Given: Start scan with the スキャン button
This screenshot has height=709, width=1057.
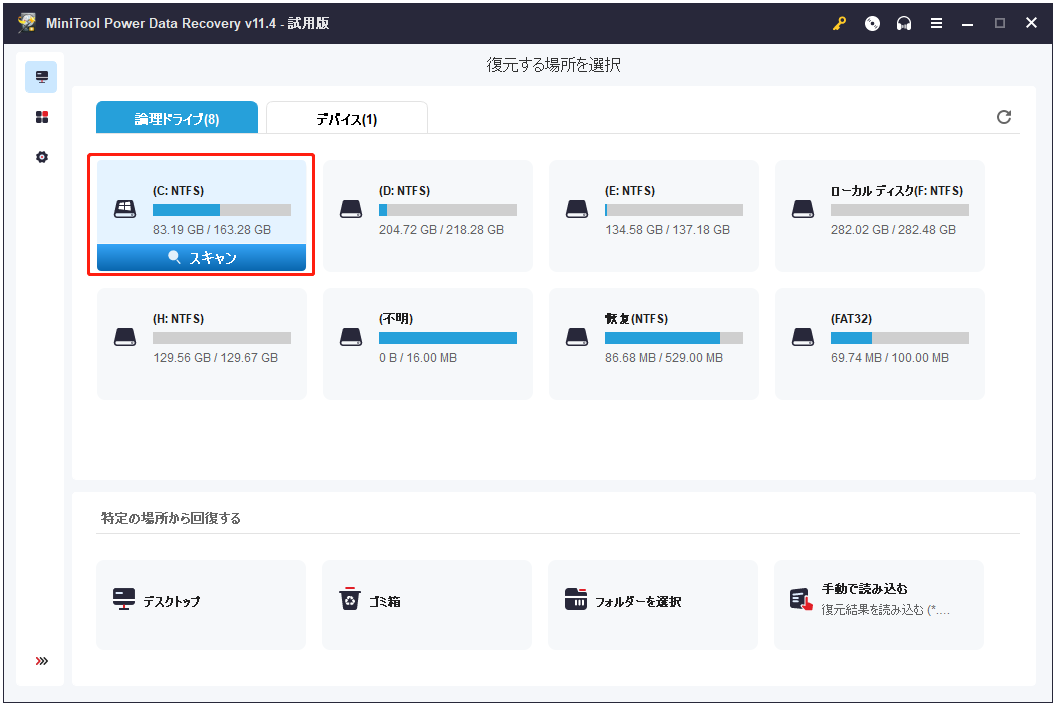Looking at the screenshot, I should [x=202, y=257].
